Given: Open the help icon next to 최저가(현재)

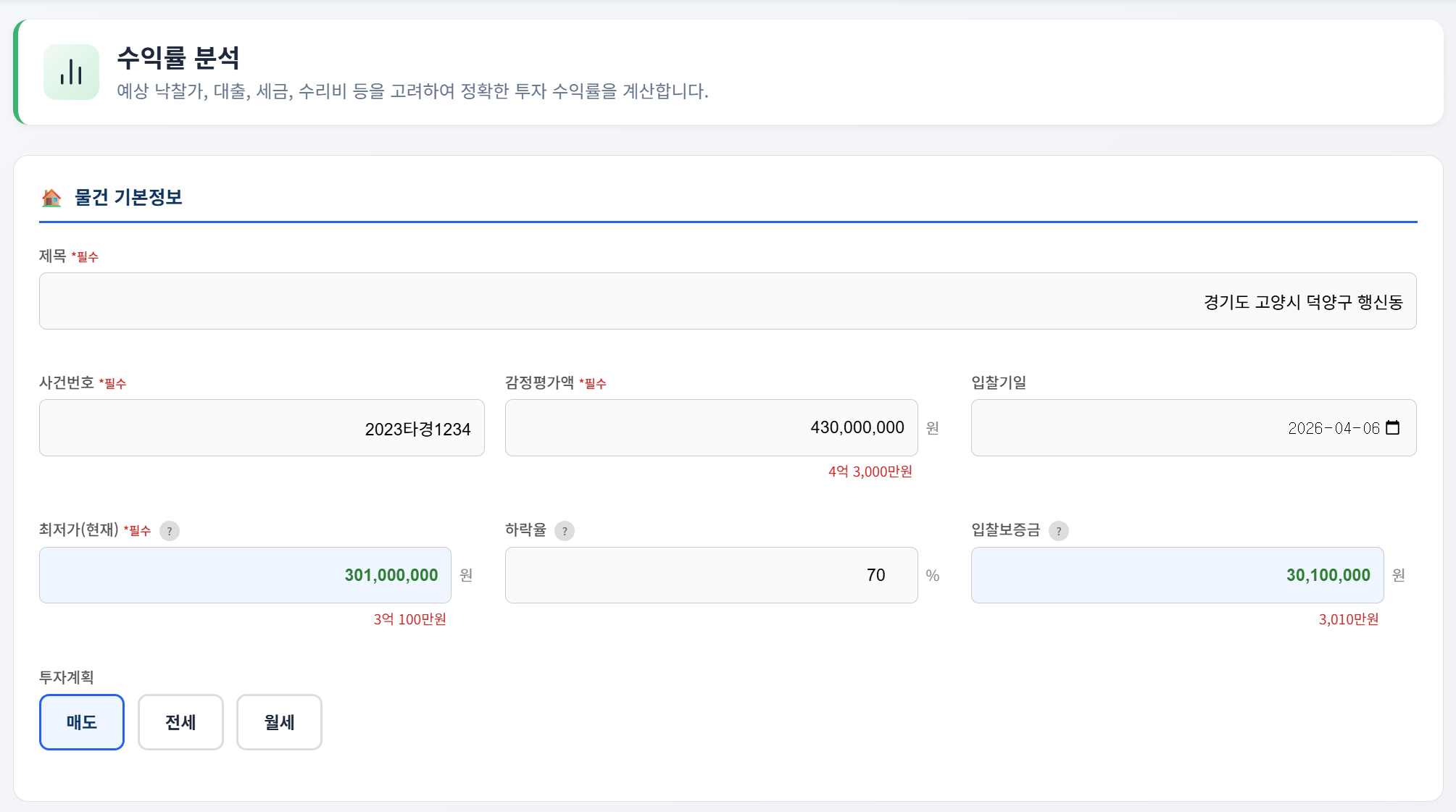Looking at the screenshot, I should (x=170, y=531).
